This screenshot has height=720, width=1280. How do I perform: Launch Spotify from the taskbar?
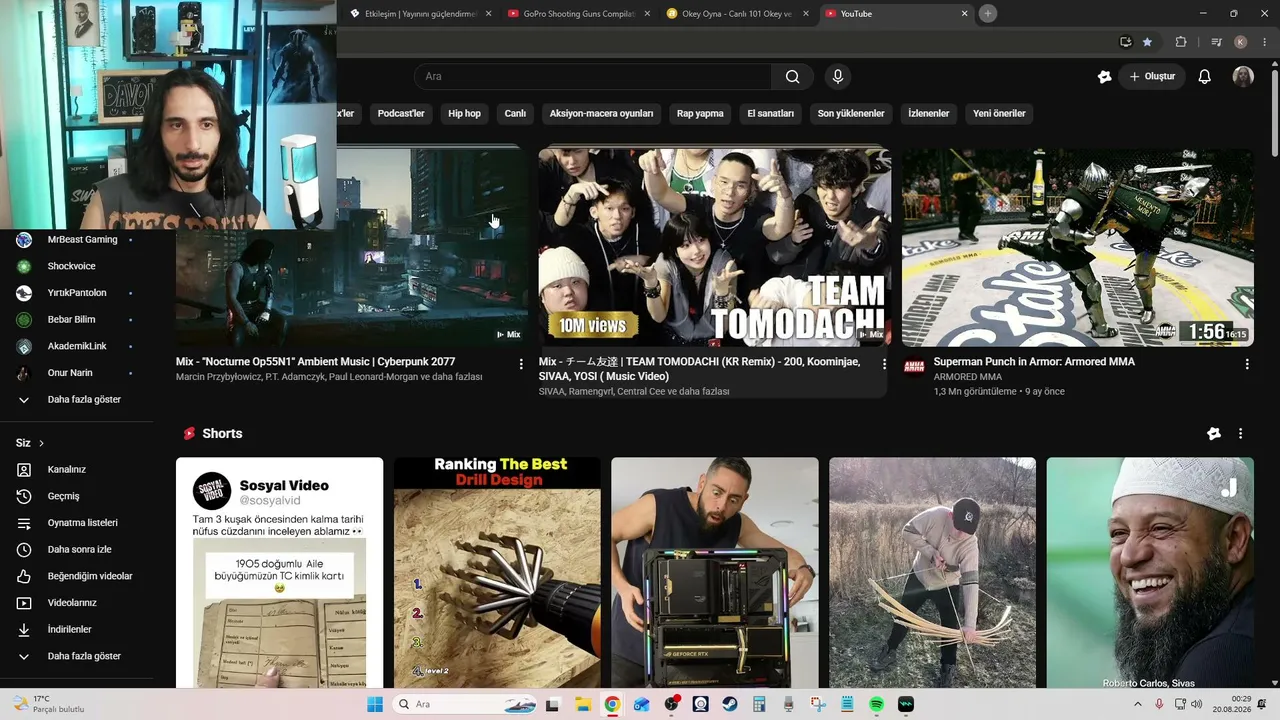(876, 704)
